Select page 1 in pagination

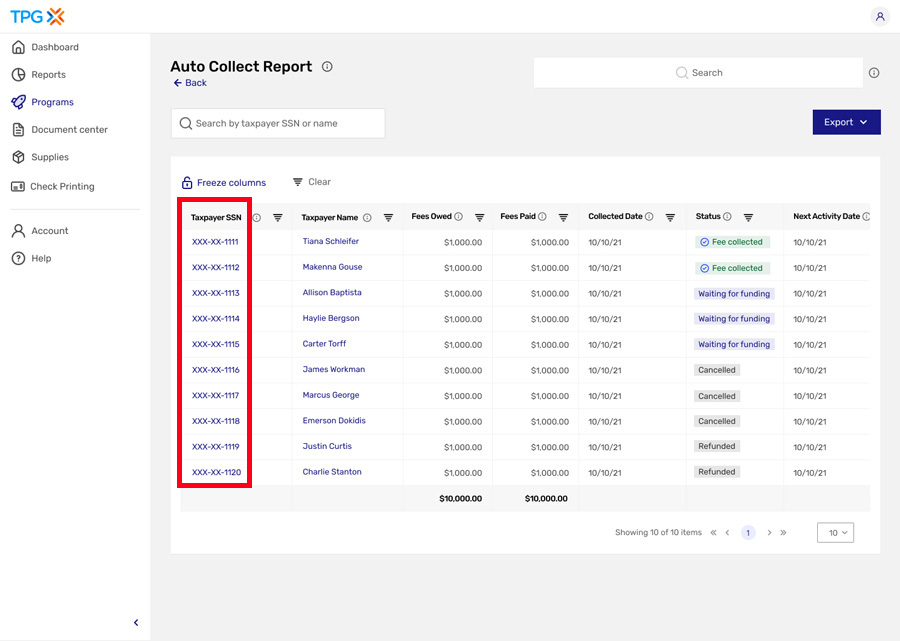coord(748,533)
